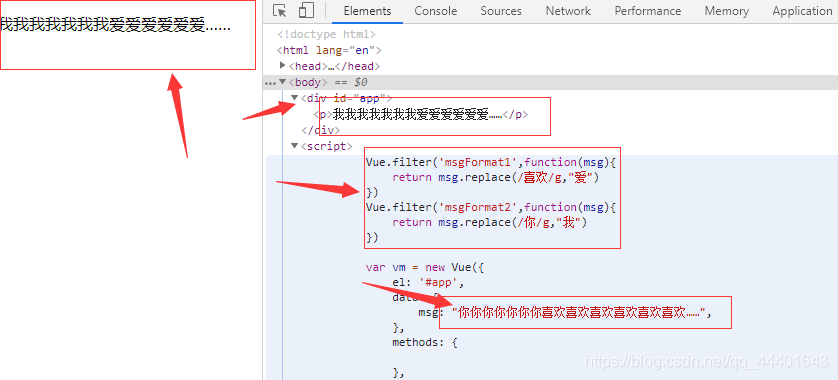This screenshot has height=380, width=838.
Task: Switch to the Network tab
Action: click(x=568, y=11)
